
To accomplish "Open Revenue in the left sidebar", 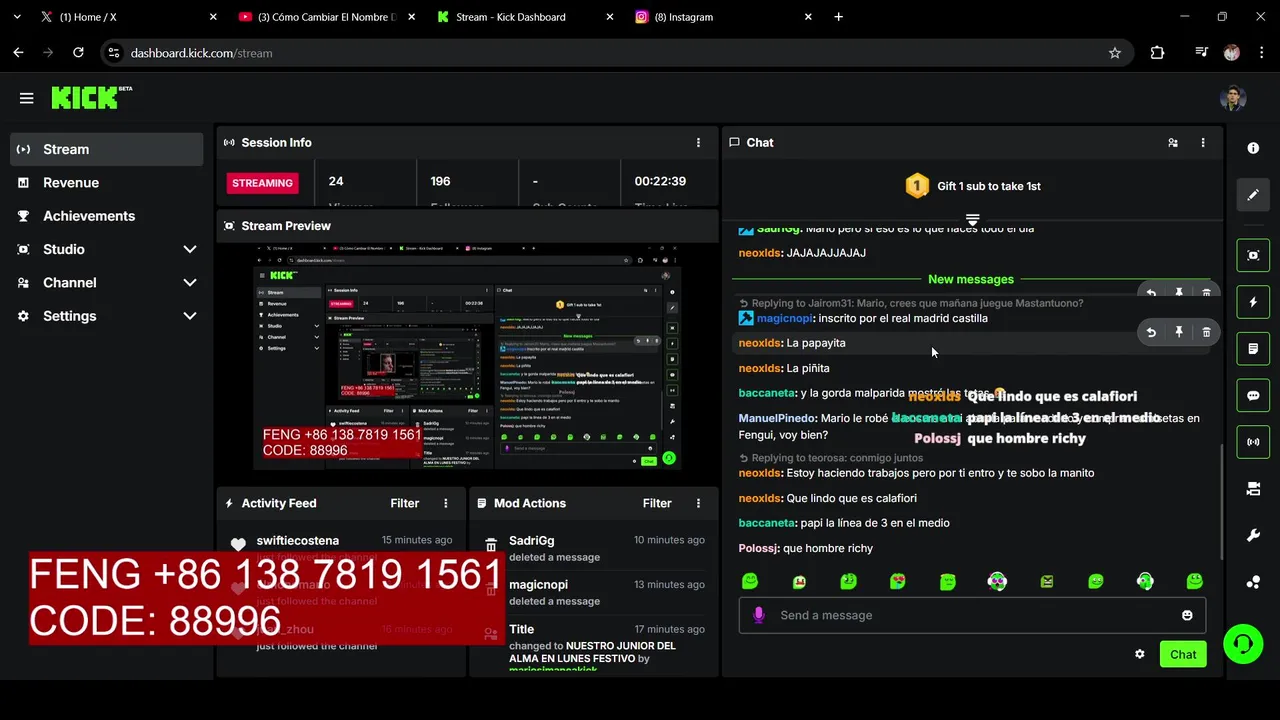I will coord(106,183).
